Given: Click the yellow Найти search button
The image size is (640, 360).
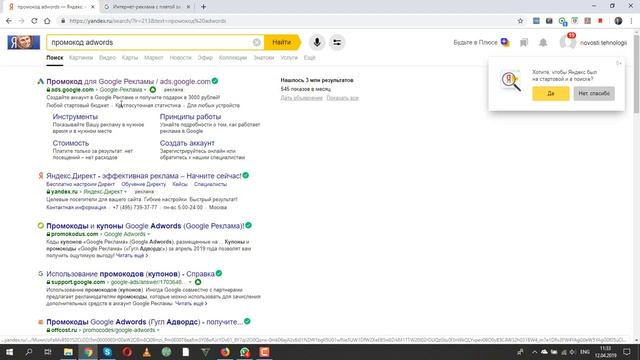Looking at the screenshot, I should [282, 42].
